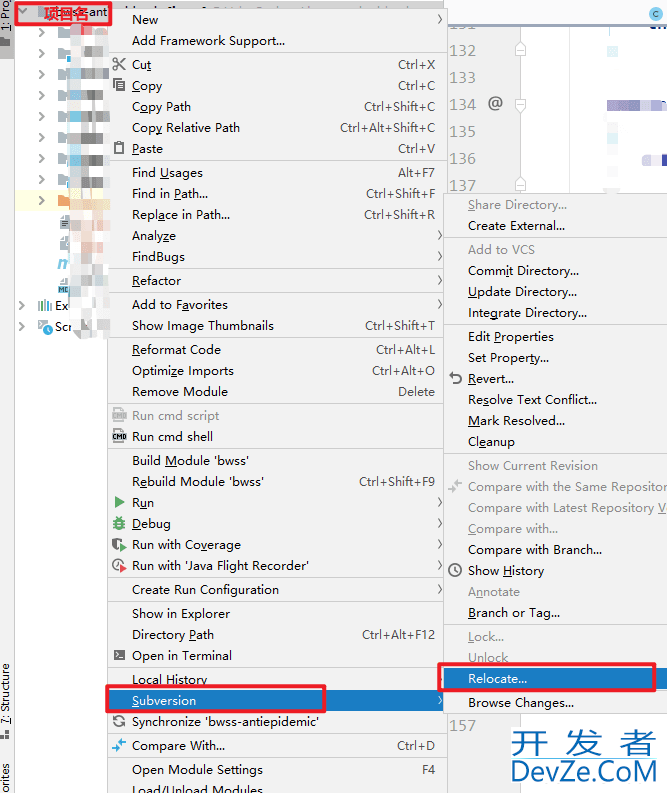Select Find in Path...
The image size is (667, 793).
click(277, 194)
